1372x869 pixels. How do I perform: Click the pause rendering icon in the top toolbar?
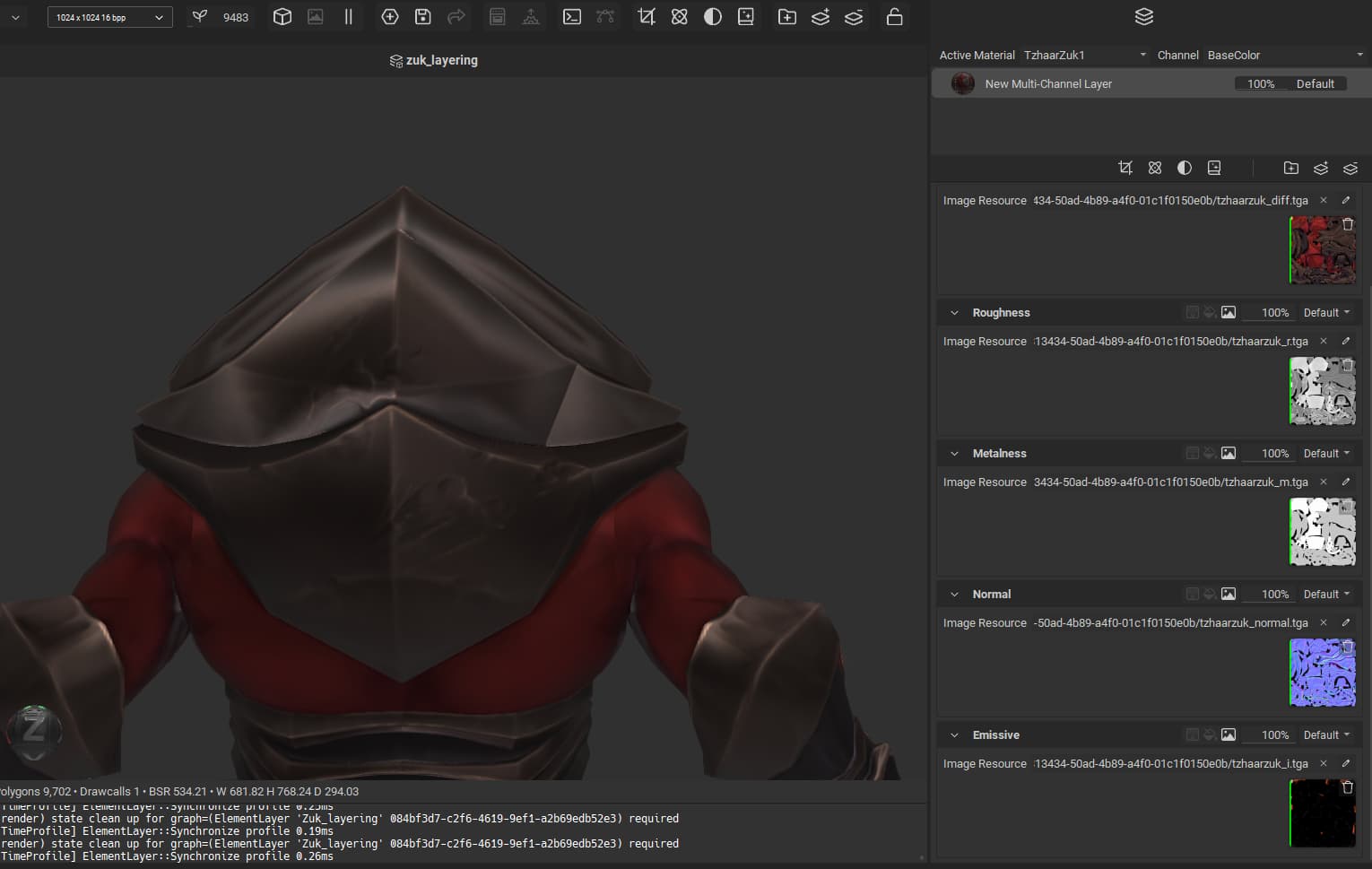pyautogui.click(x=349, y=17)
